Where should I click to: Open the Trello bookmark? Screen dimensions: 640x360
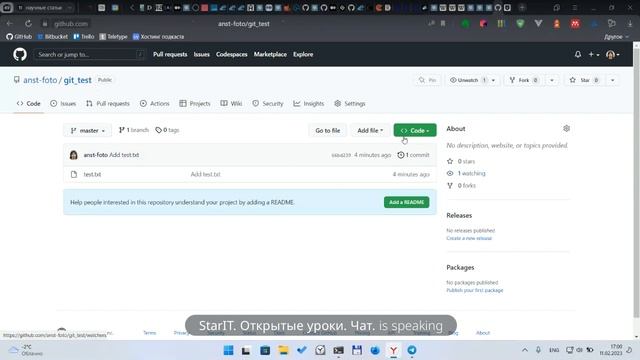point(84,37)
